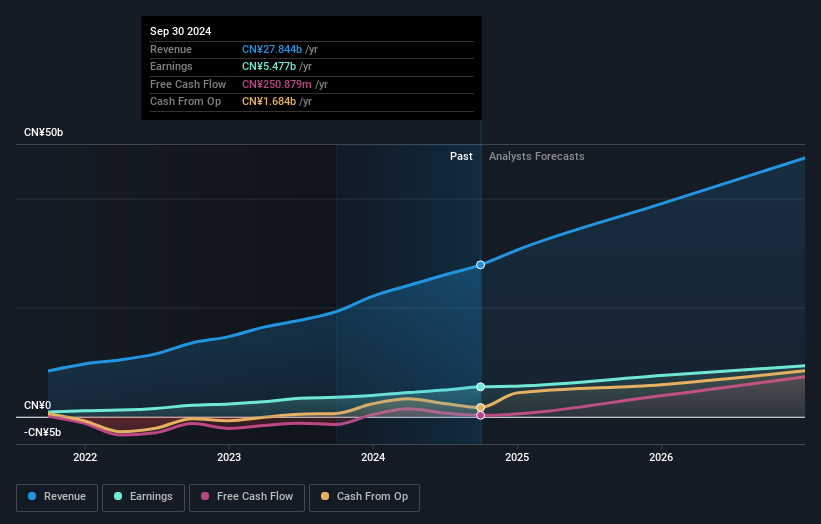Click the CN¥1.684b cash from op value
Image resolution: width=821 pixels, height=524 pixels.
269,102
